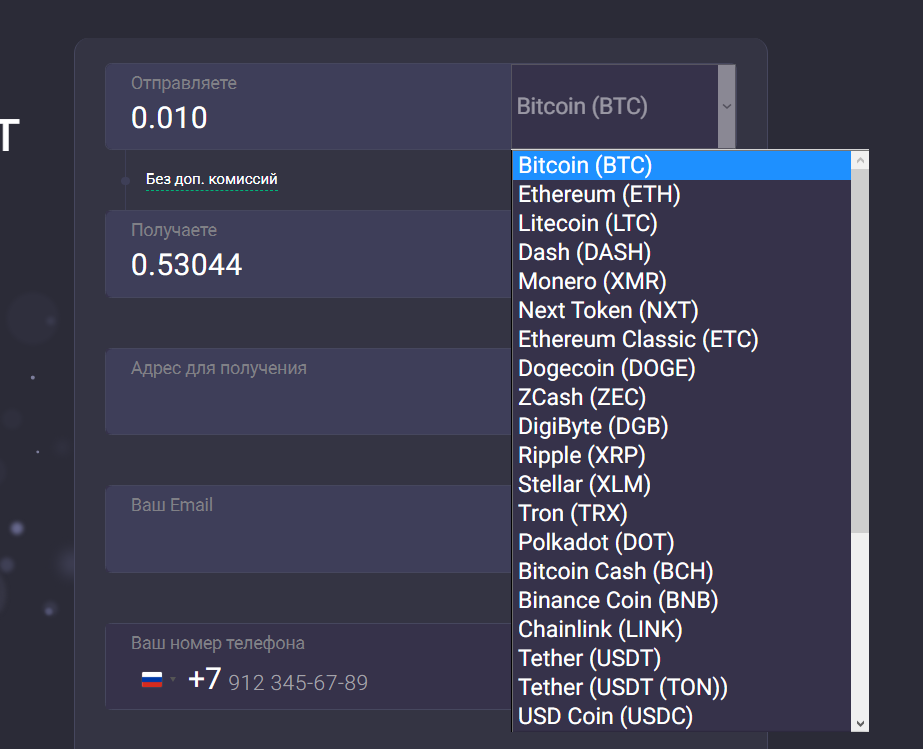Focus the Ваш Email input field
The width and height of the screenshot is (923, 749).
pos(308,529)
